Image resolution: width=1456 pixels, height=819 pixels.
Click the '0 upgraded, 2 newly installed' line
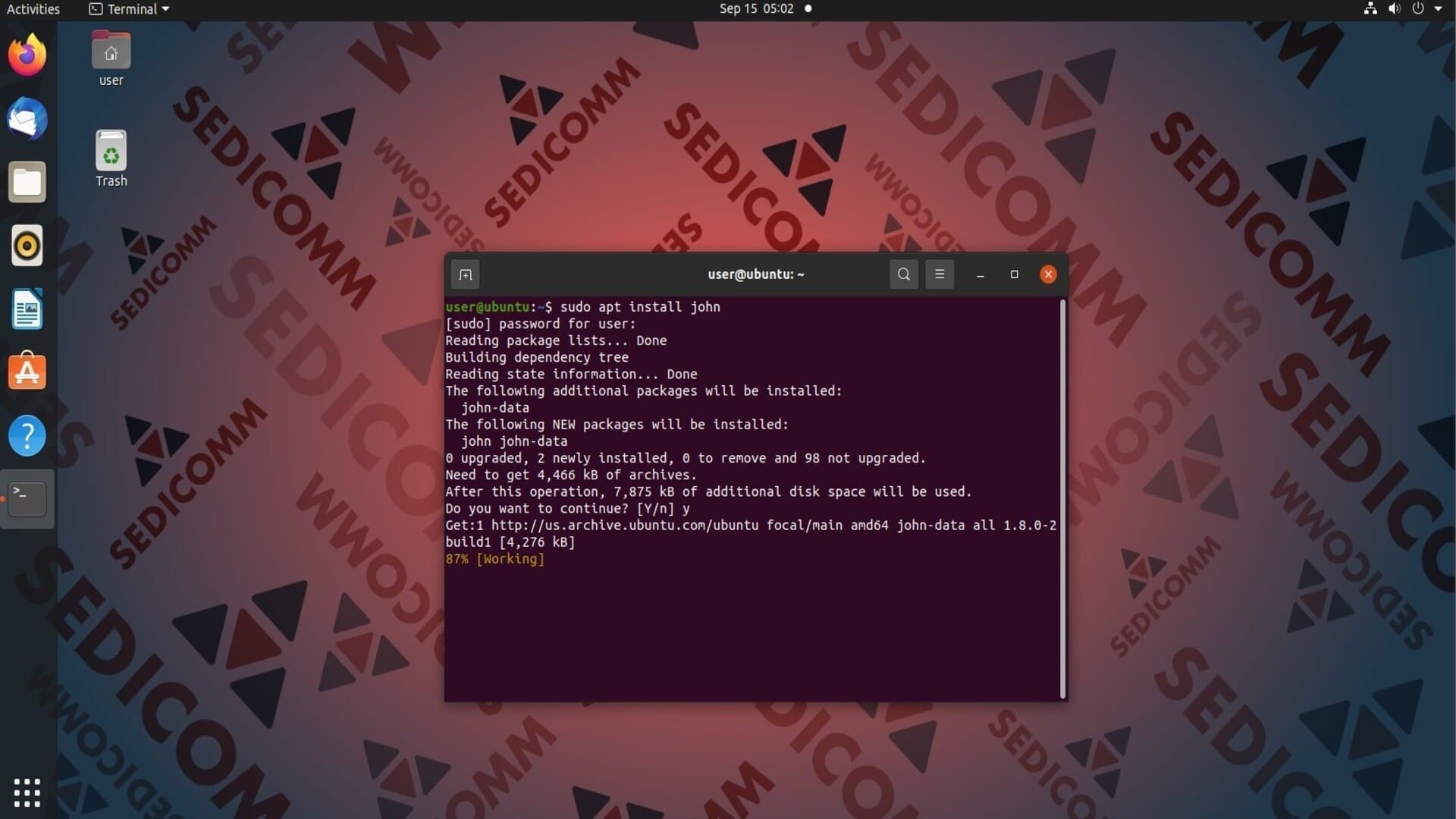(x=686, y=458)
